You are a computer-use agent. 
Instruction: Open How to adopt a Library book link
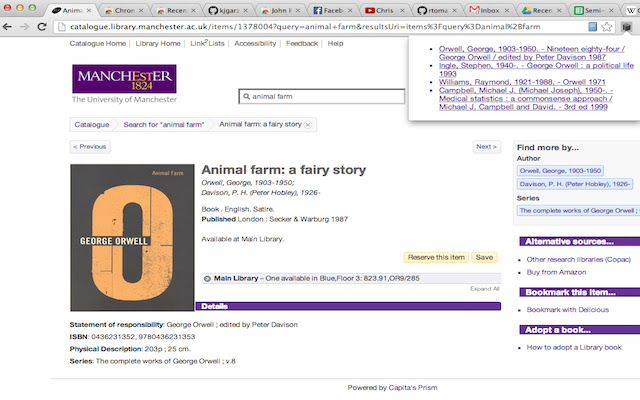tap(574, 347)
